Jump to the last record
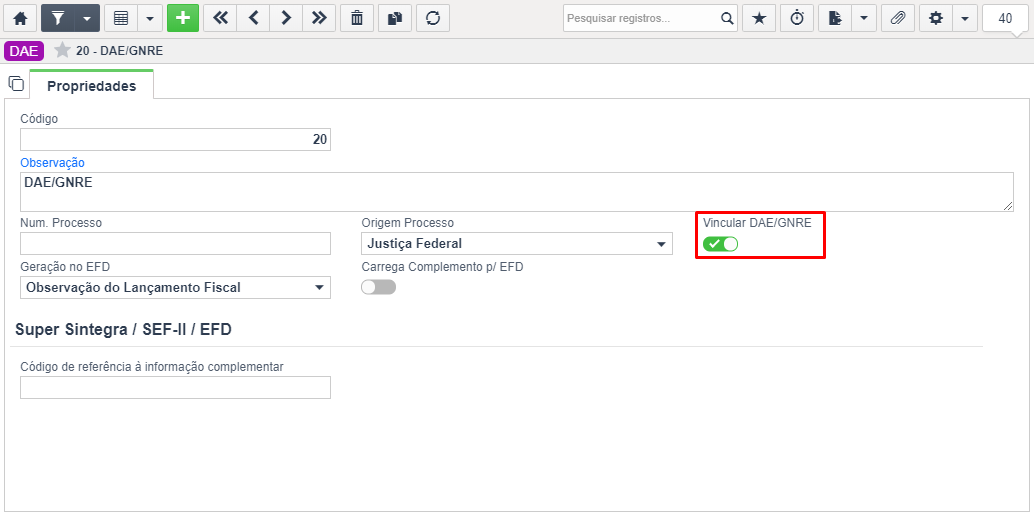 click(x=319, y=18)
